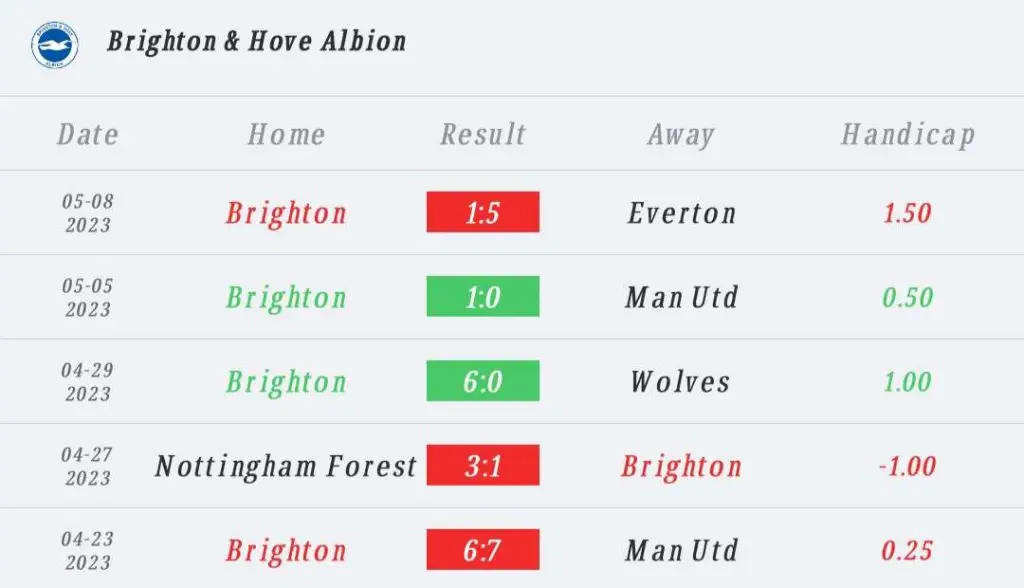This screenshot has height=588, width=1024.
Task: Click Man Utd in the 05-05 row
Action: pyautogui.click(x=681, y=297)
